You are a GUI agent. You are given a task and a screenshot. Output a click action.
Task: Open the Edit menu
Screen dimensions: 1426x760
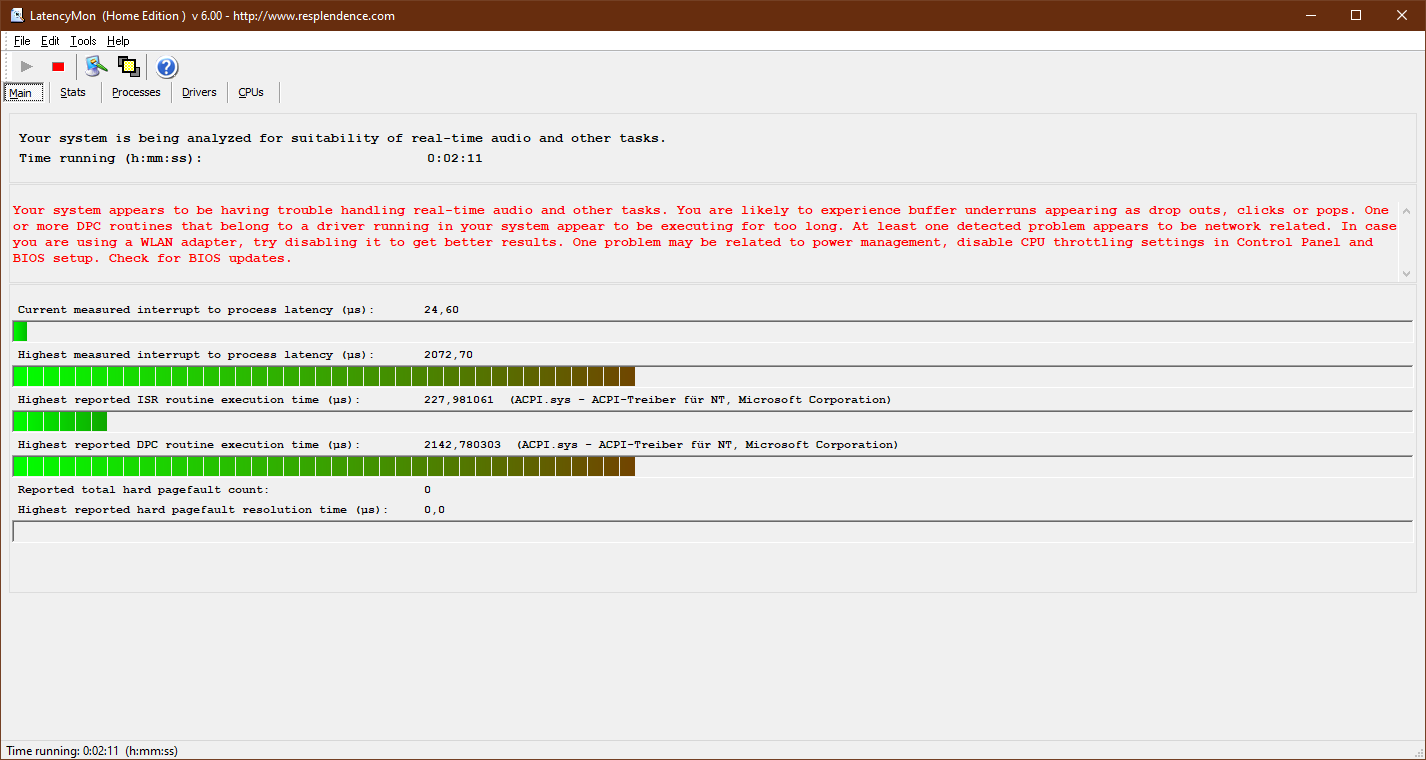point(50,41)
